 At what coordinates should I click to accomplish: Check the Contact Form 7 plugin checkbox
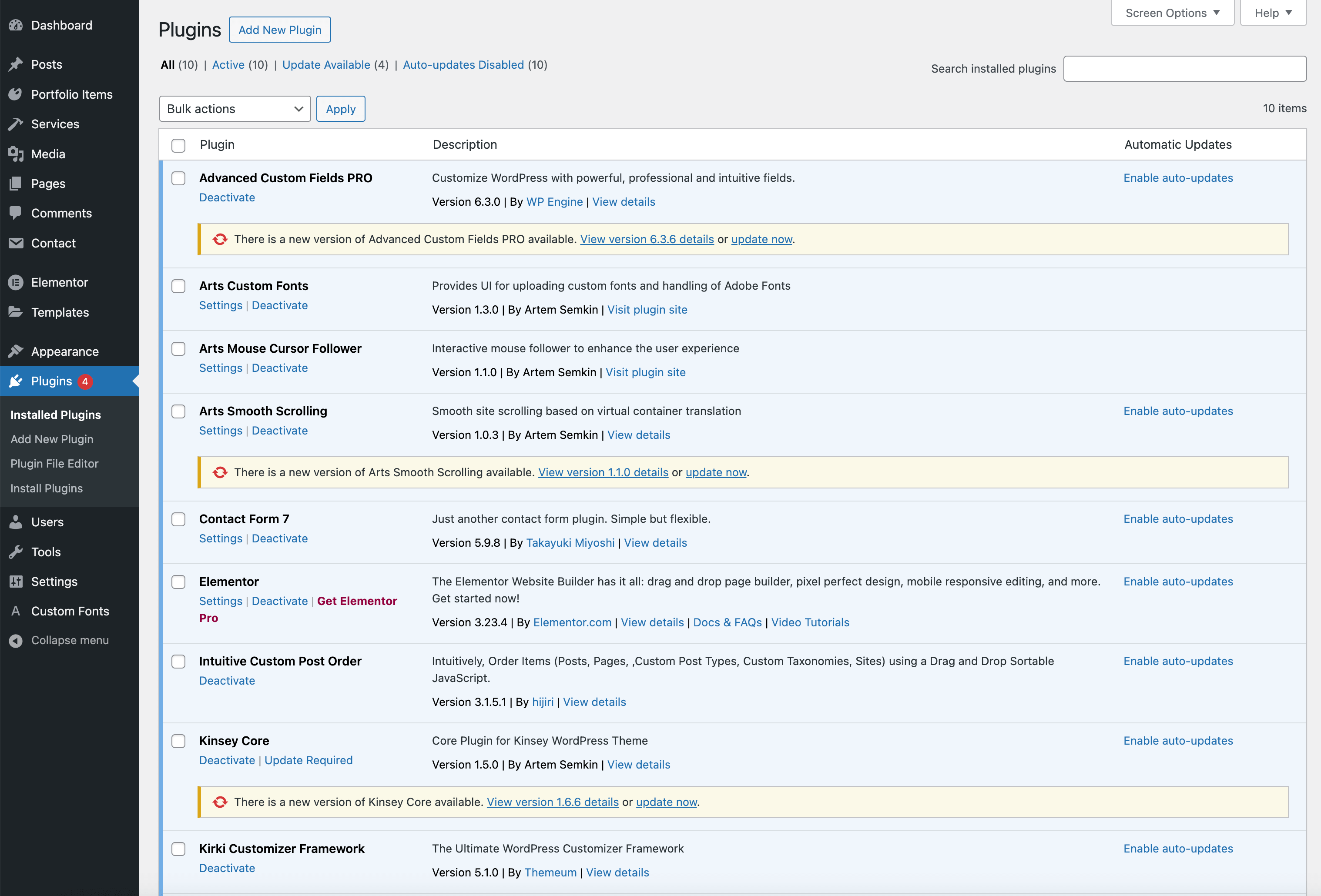tap(178, 519)
